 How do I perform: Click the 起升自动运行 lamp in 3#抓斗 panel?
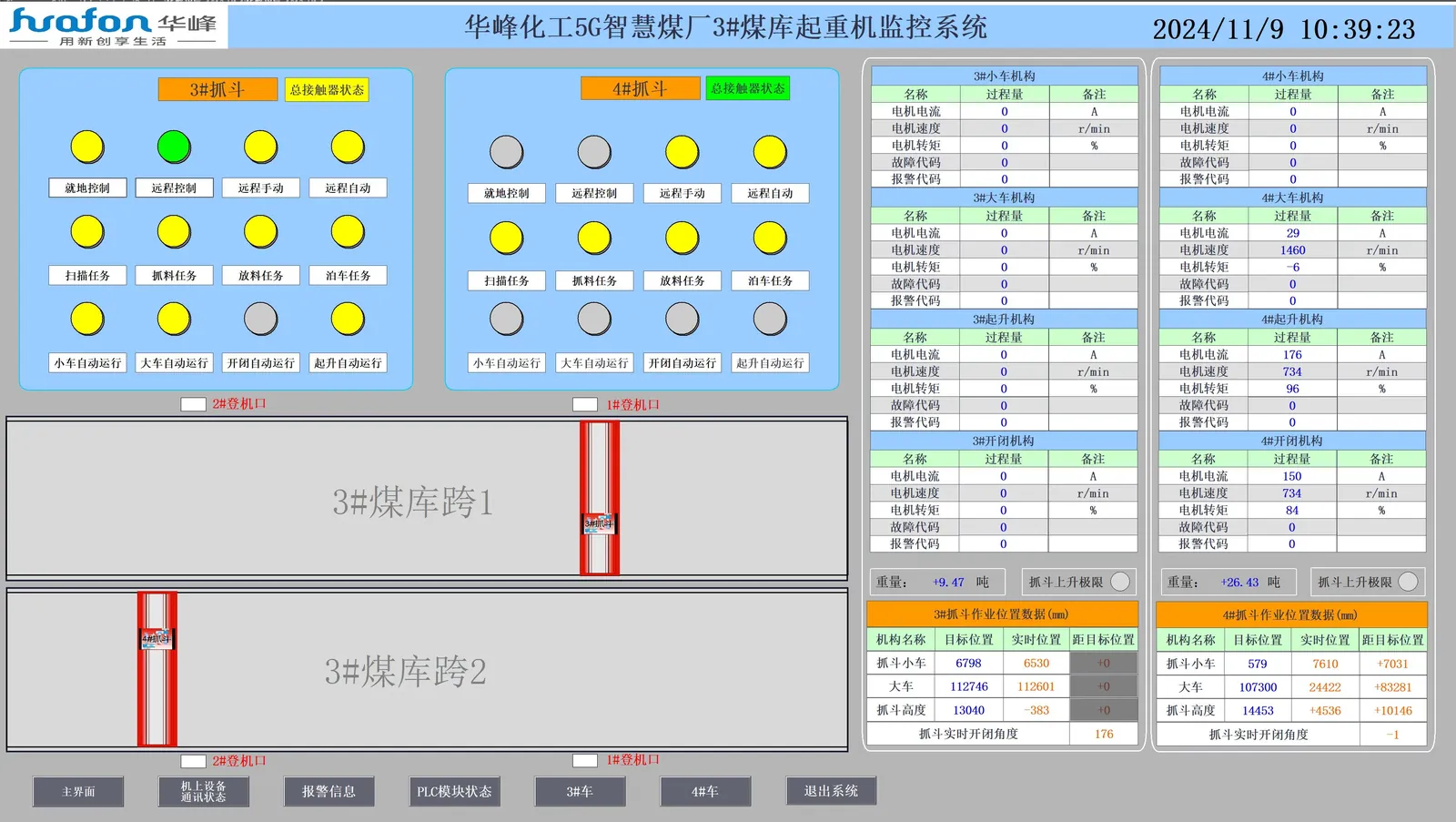click(x=348, y=320)
